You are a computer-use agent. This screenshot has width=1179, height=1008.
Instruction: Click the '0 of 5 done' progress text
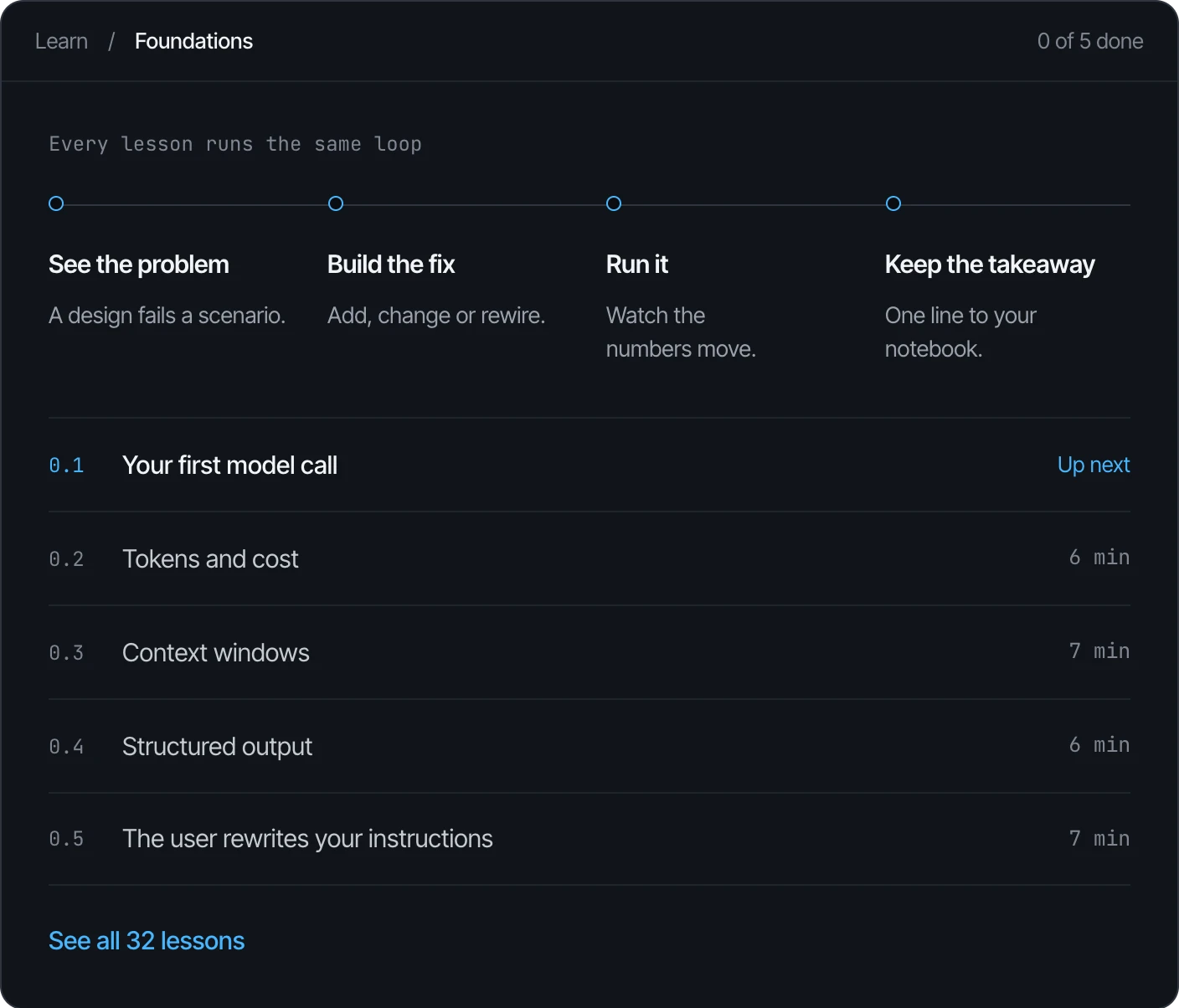1090,41
